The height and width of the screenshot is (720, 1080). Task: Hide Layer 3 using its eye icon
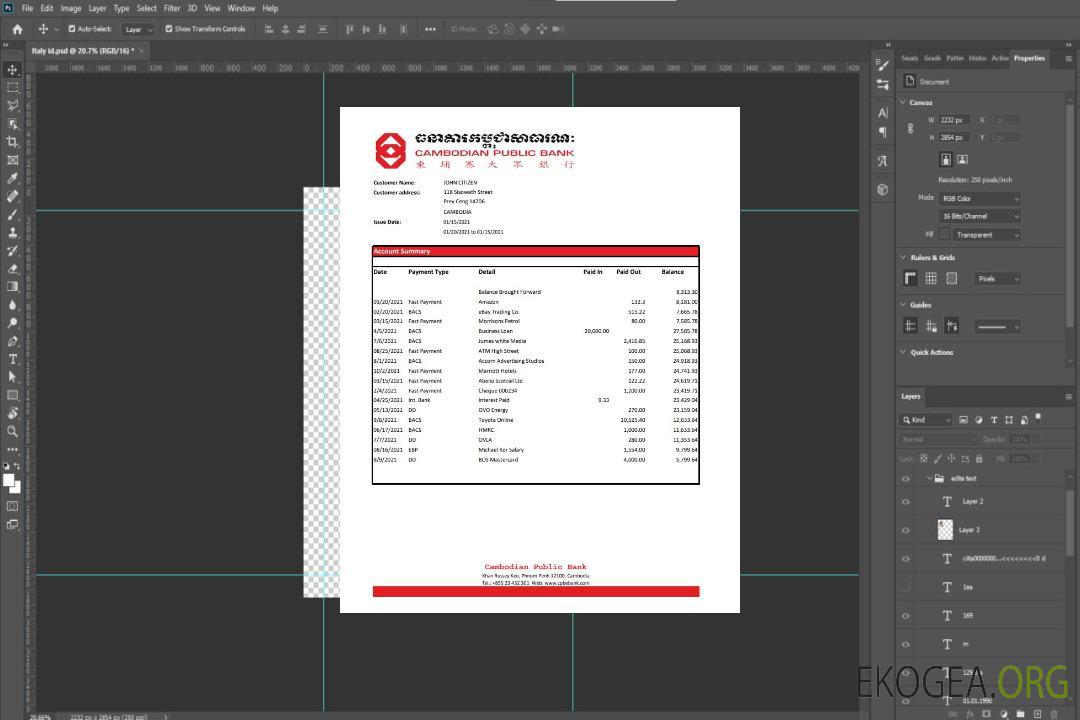(906, 531)
